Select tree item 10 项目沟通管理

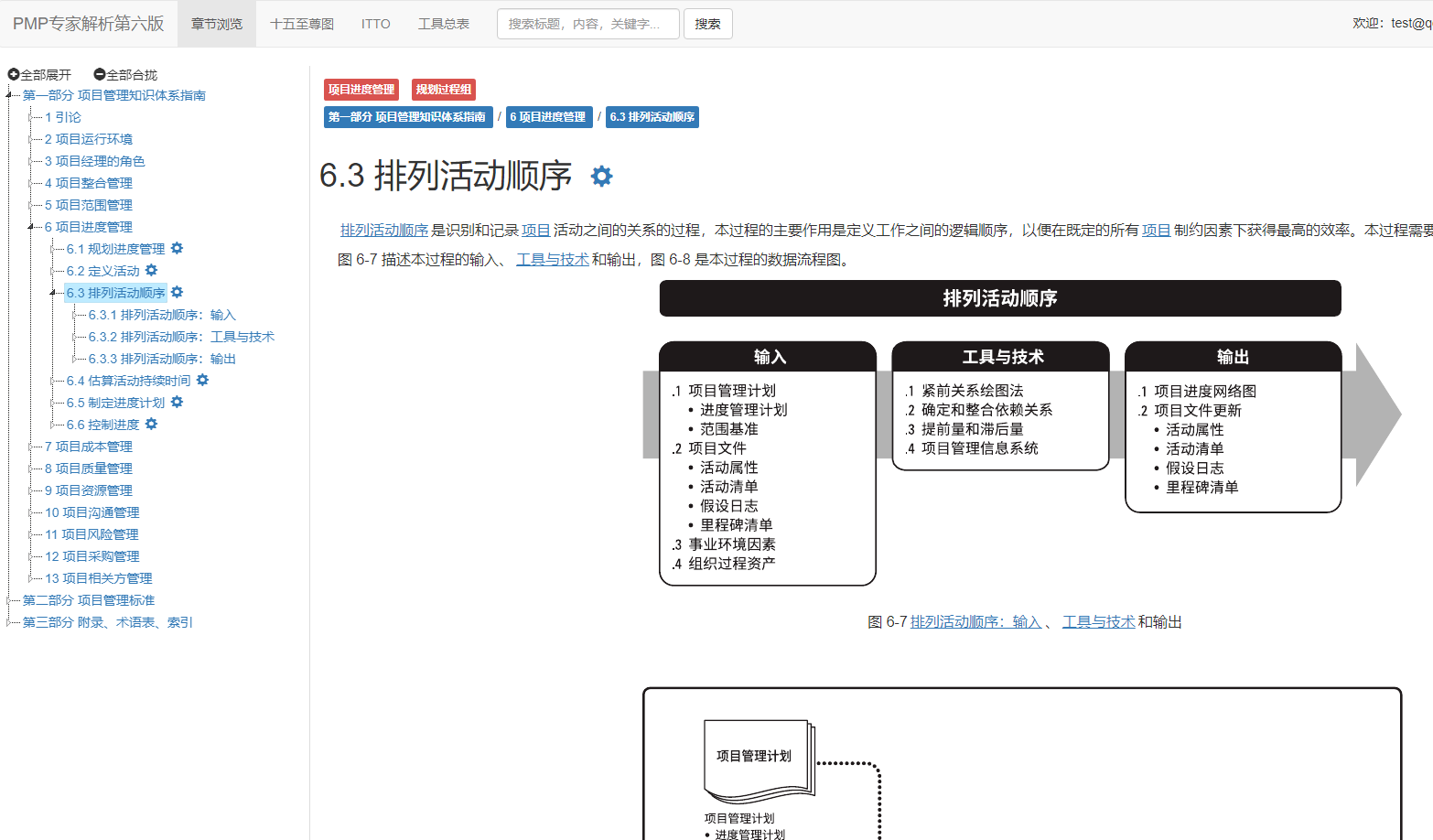click(x=92, y=512)
